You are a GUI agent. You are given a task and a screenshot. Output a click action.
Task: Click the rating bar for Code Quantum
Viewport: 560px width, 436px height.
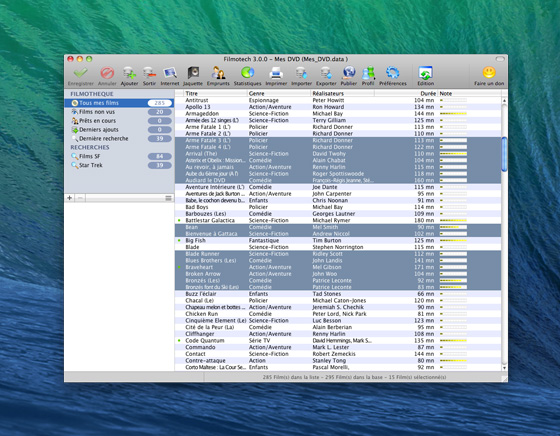[453, 341]
